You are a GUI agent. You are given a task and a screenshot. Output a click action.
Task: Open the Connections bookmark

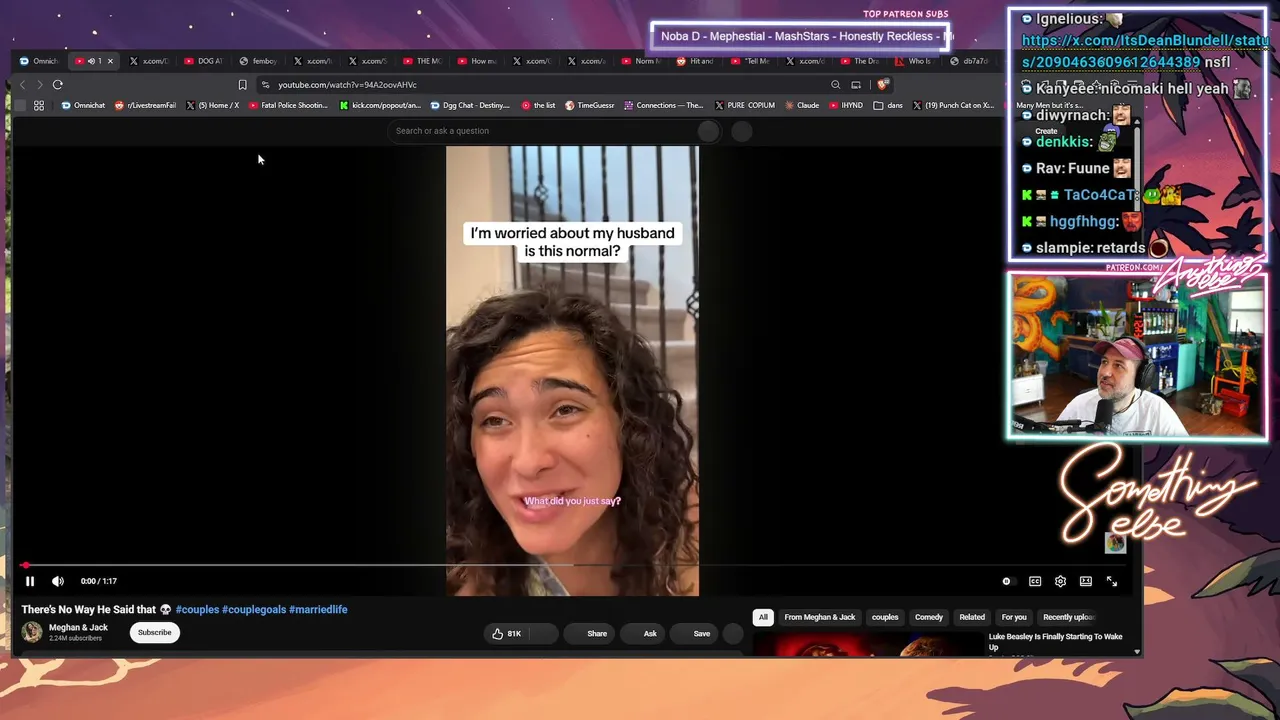click(664, 105)
